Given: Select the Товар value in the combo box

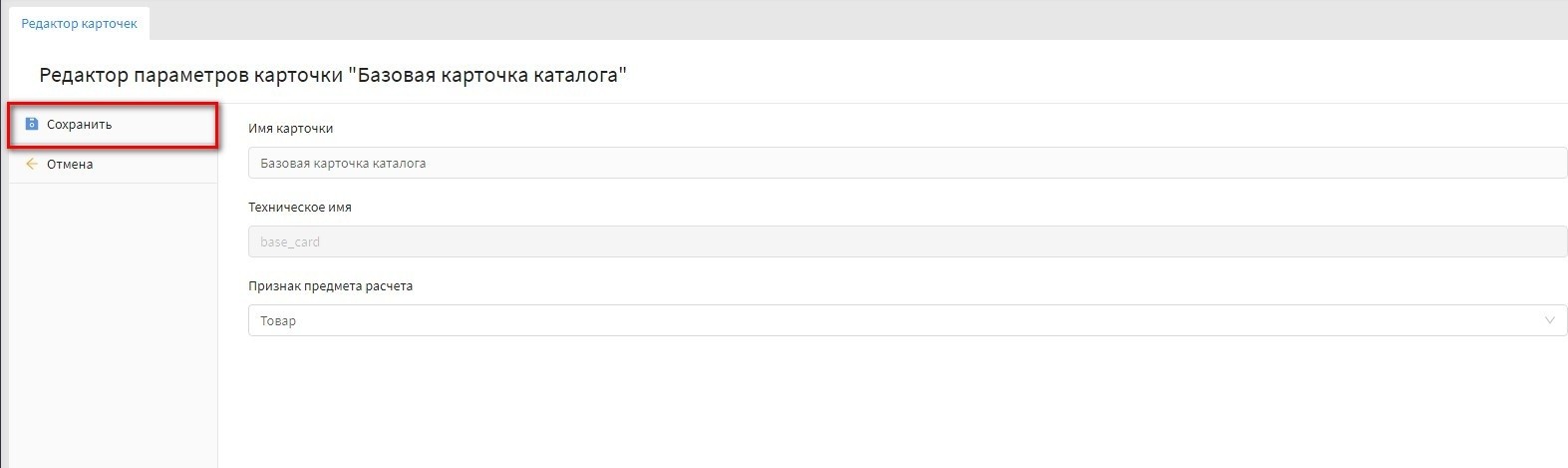Looking at the screenshot, I should [278, 321].
